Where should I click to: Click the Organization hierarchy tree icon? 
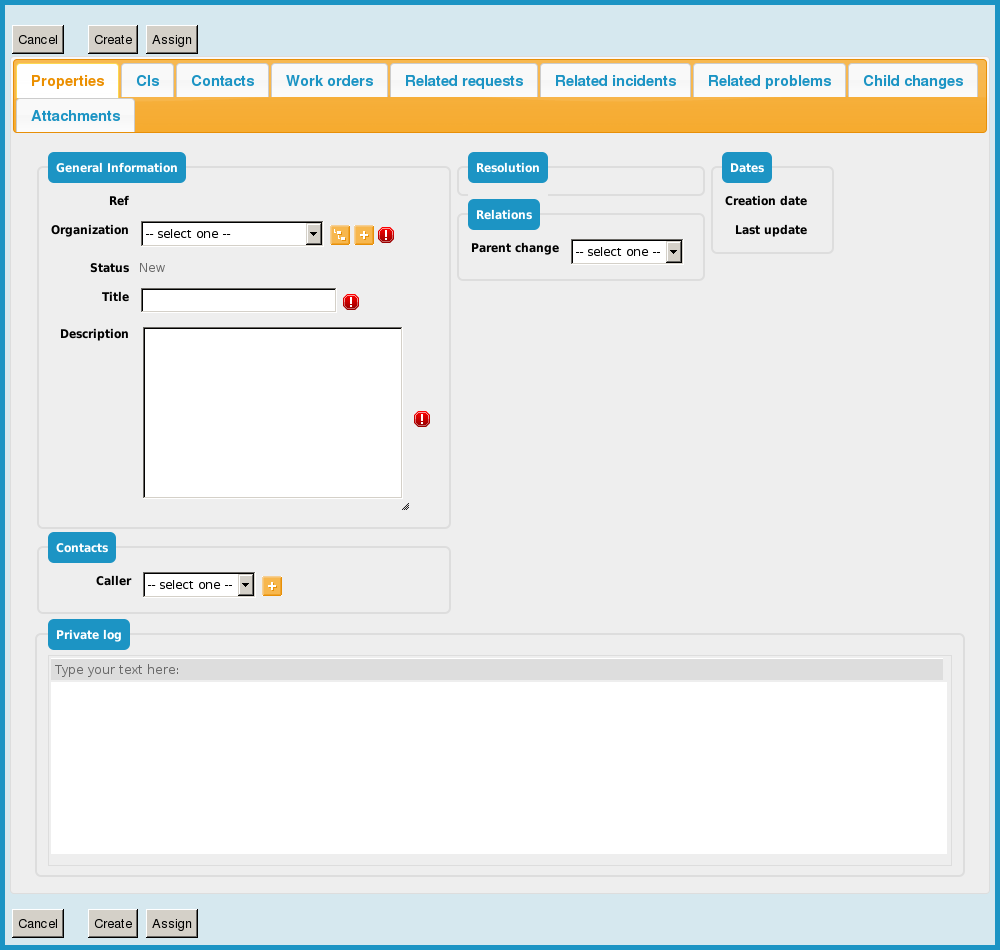pyautogui.click(x=340, y=235)
